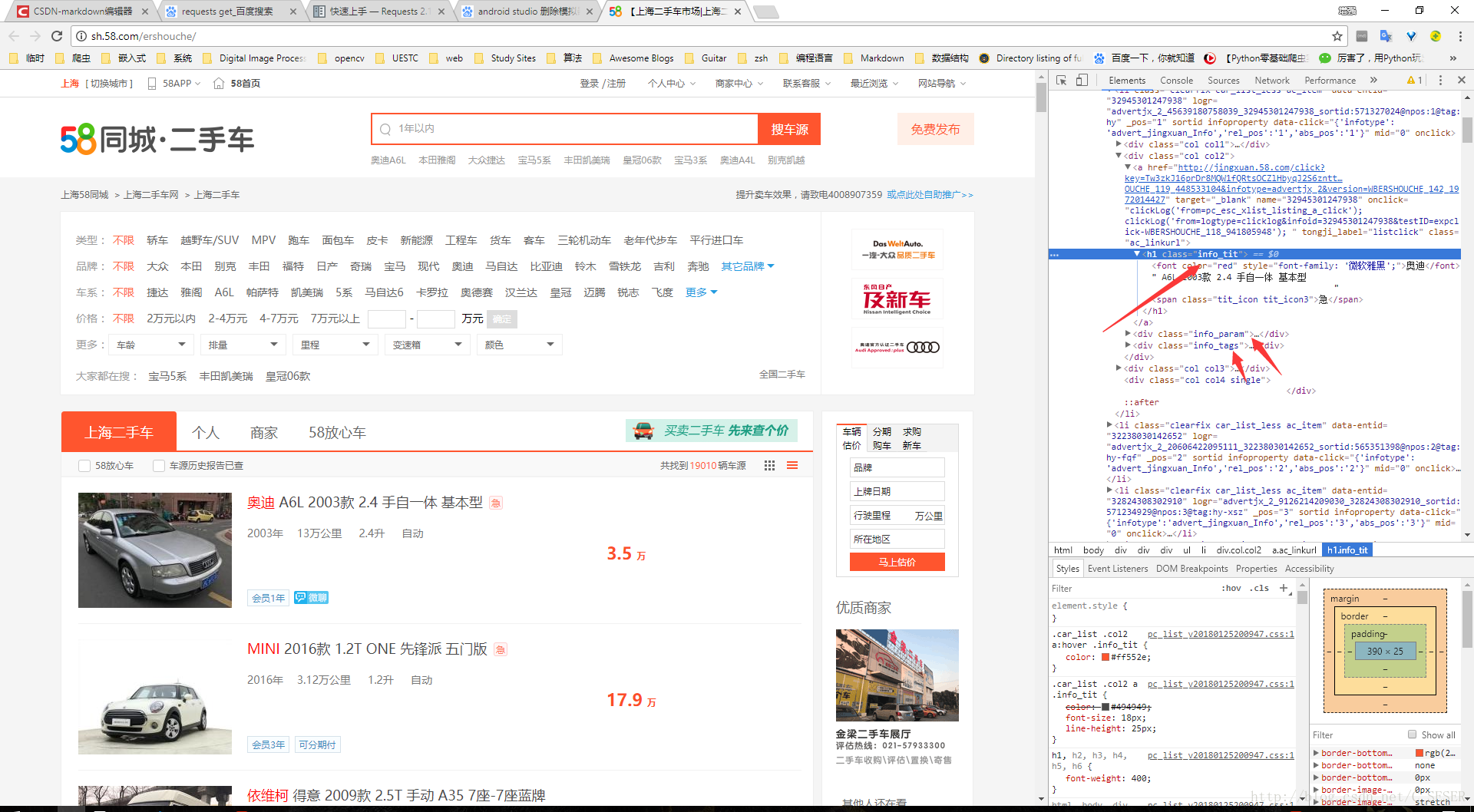Click the #494949 color swatch
This screenshot has width=1474, height=812.
1105,707
